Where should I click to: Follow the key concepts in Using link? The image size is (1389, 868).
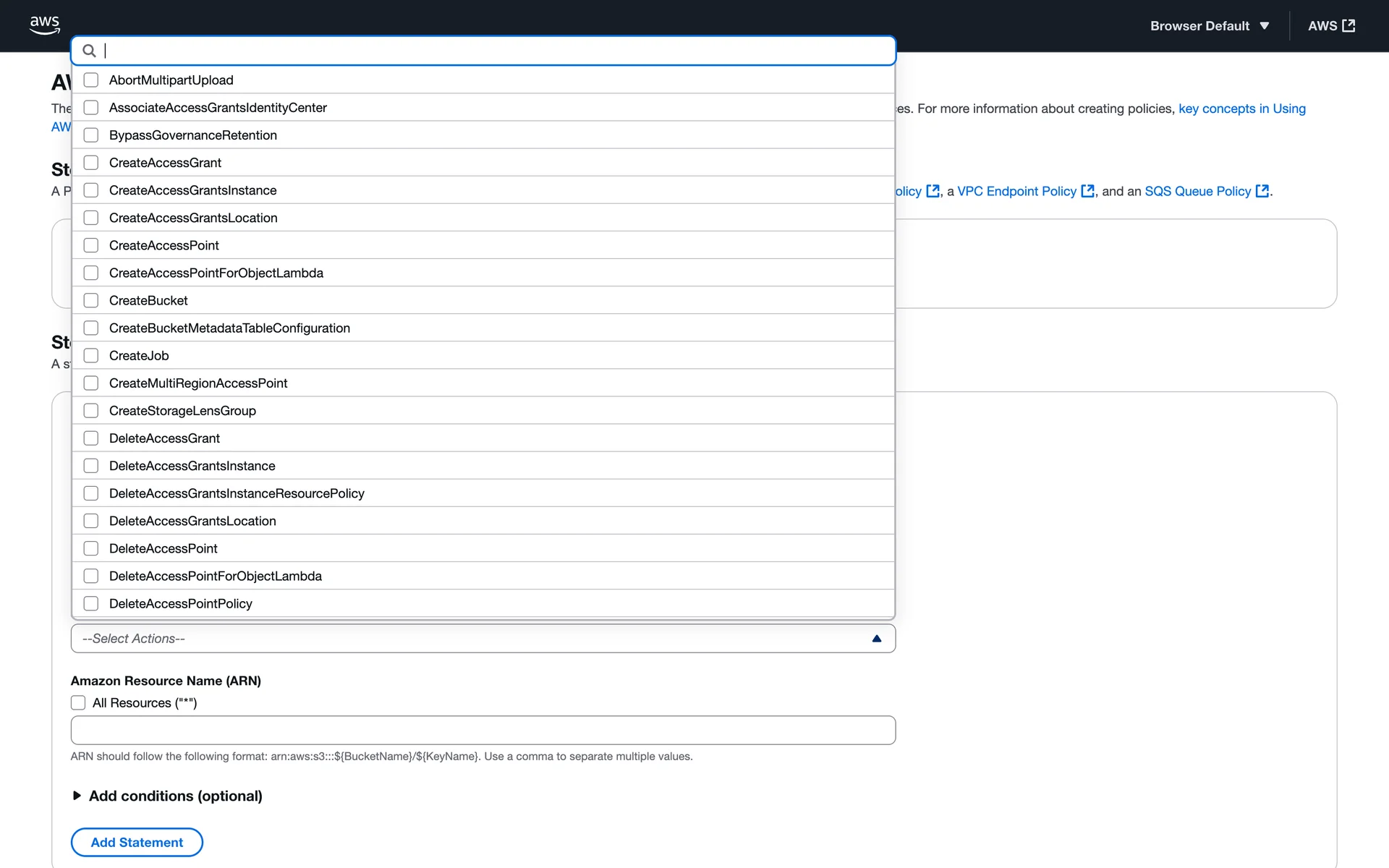pos(1241,109)
